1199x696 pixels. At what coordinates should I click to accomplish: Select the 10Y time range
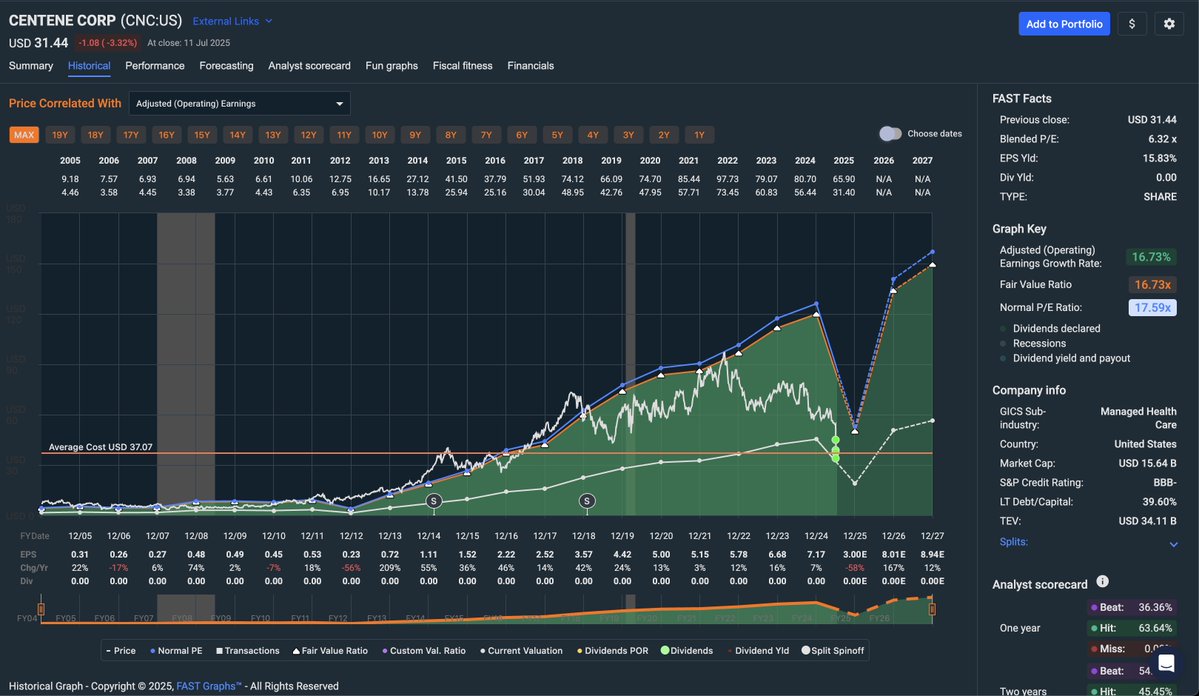pos(379,135)
